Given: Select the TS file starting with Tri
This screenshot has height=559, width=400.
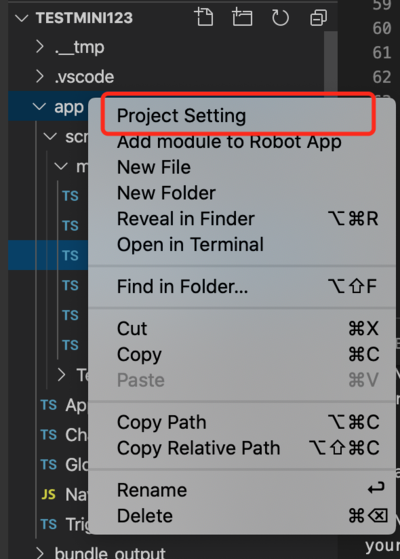Looking at the screenshot, I should [64, 524].
